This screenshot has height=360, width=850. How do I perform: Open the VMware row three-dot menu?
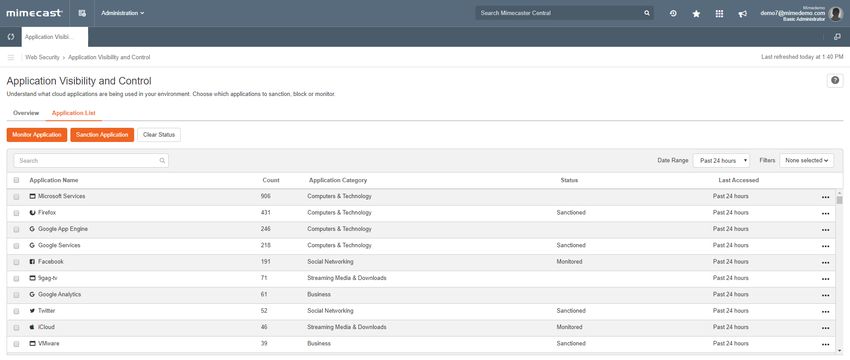[x=825, y=344]
